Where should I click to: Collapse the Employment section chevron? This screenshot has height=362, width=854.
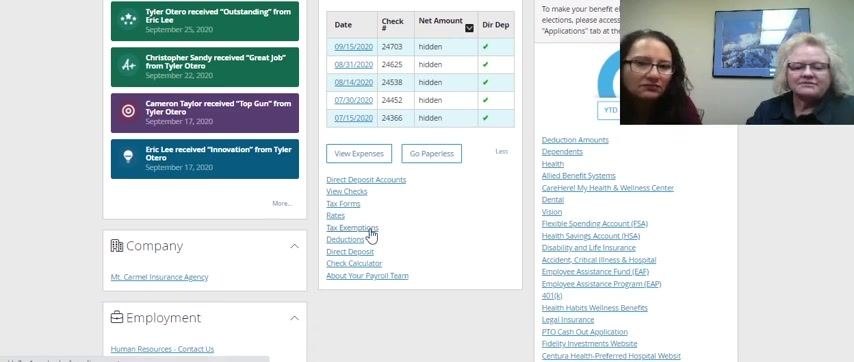[294, 318]
